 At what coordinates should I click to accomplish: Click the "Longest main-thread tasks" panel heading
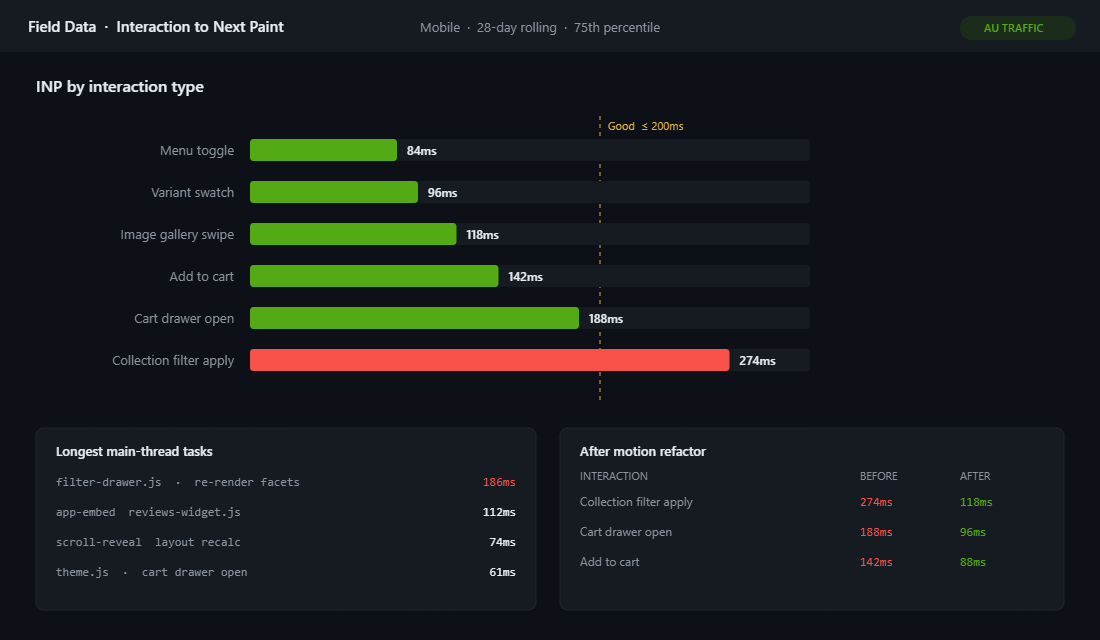[134, 451]
